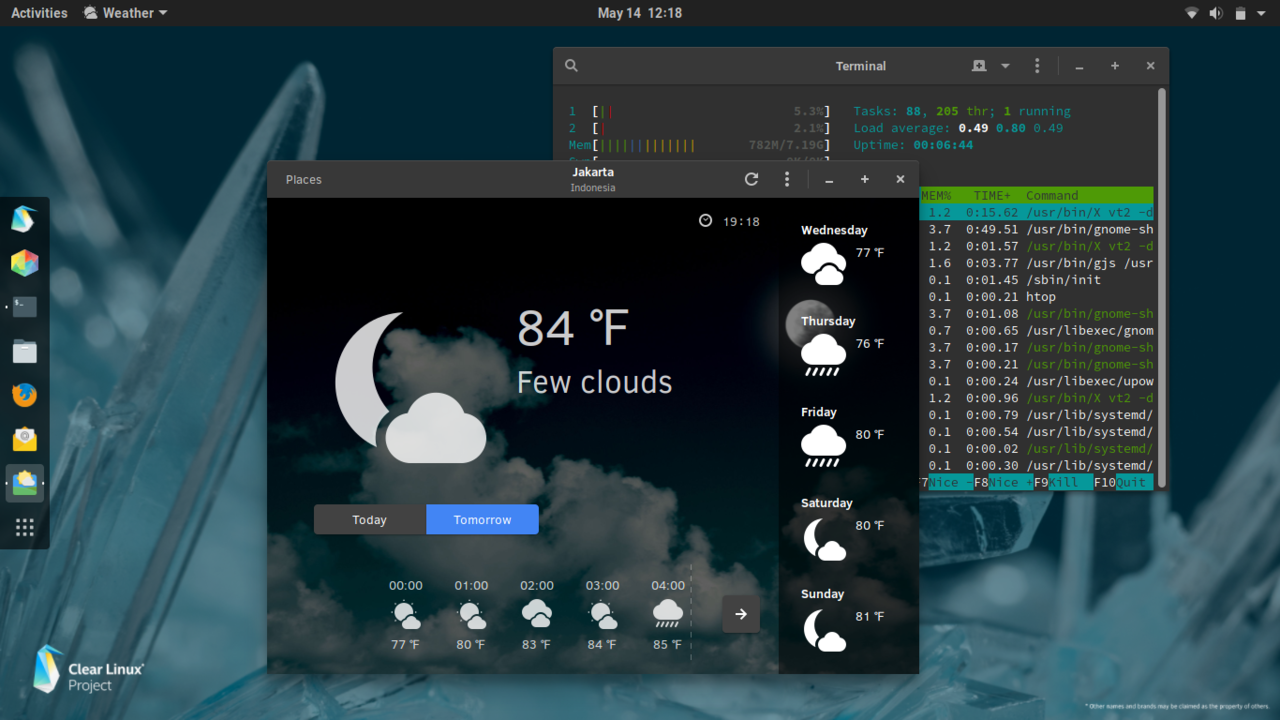The height and width of the screenshot is (720, 1280).
Task: Click the Command column header in htop
Action: [1052, 195]
